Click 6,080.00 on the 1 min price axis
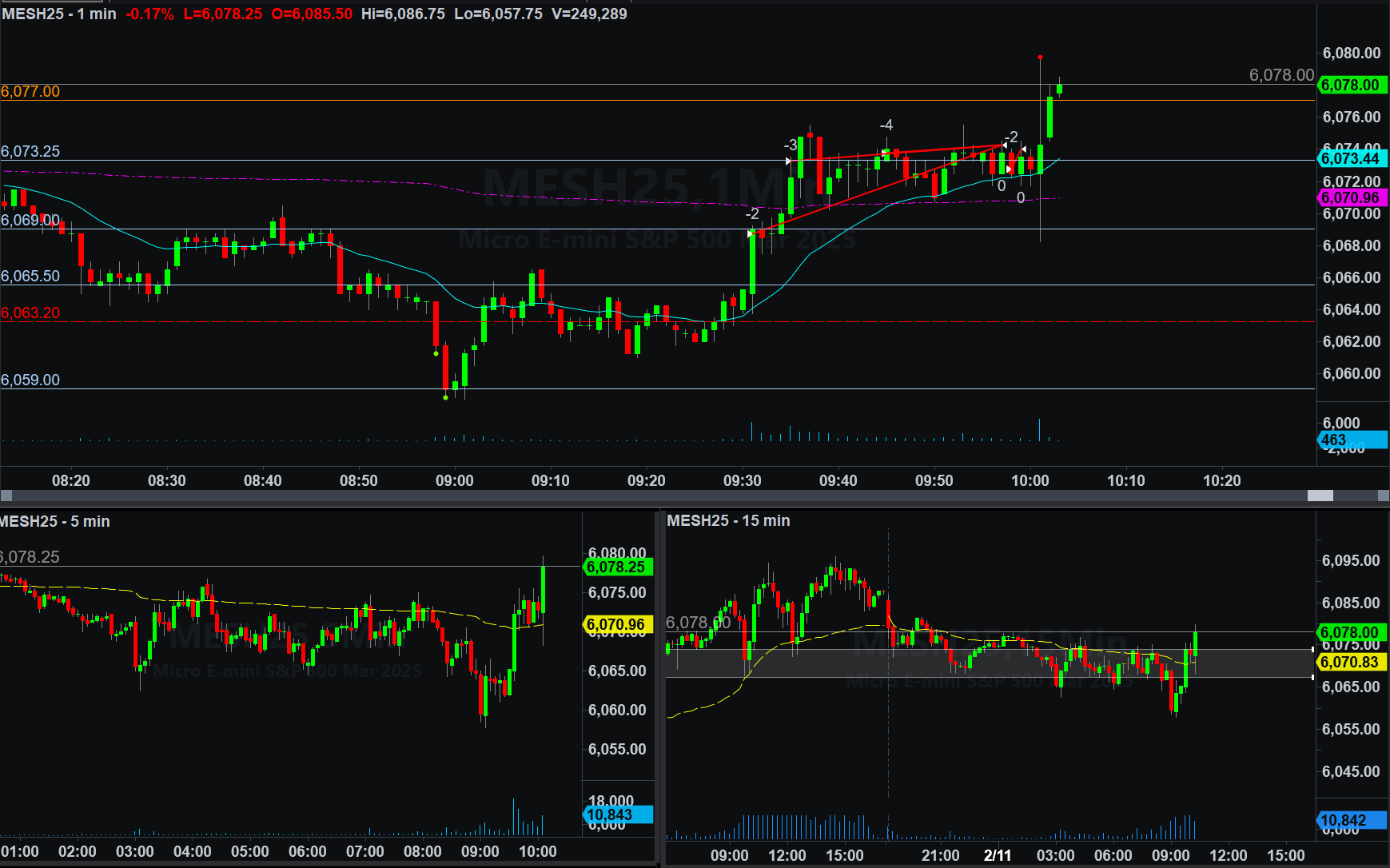 tap(1352, 53)
